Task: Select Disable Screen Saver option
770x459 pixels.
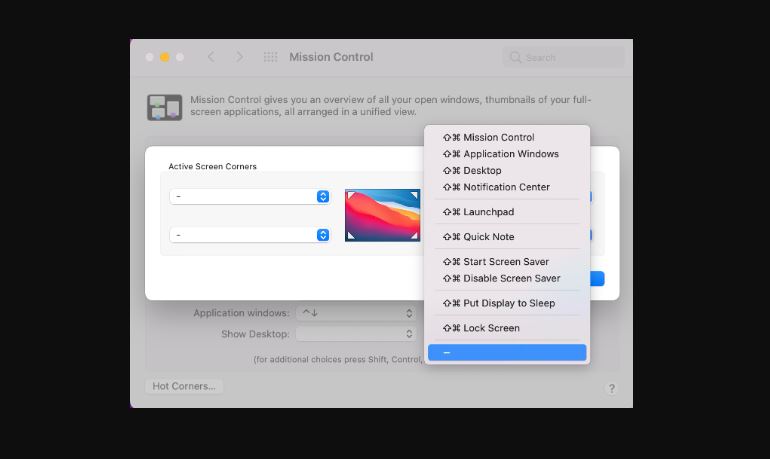Action: [507, 278]
